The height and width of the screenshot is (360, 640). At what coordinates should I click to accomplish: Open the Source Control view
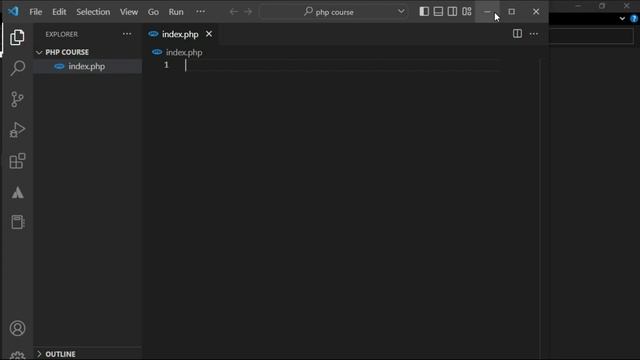17,99
